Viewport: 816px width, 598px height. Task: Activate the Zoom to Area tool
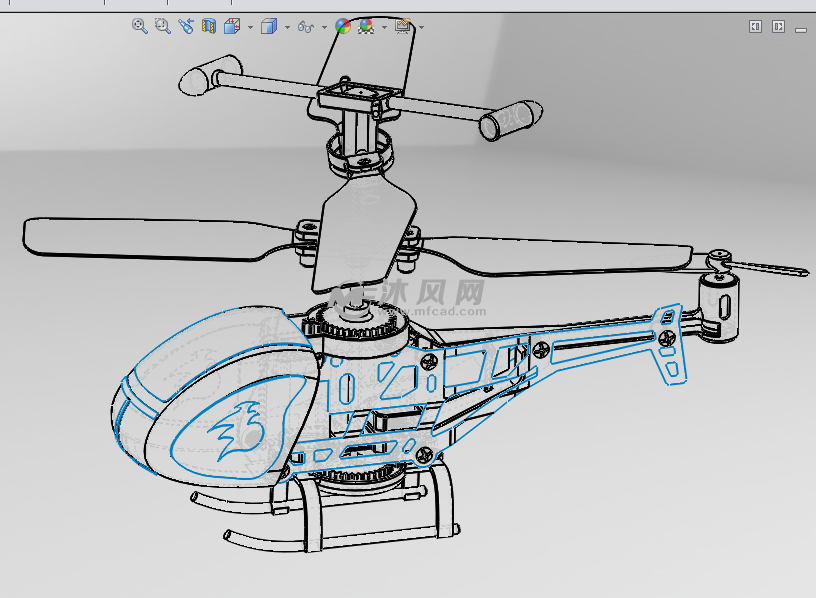pos(161,25)
